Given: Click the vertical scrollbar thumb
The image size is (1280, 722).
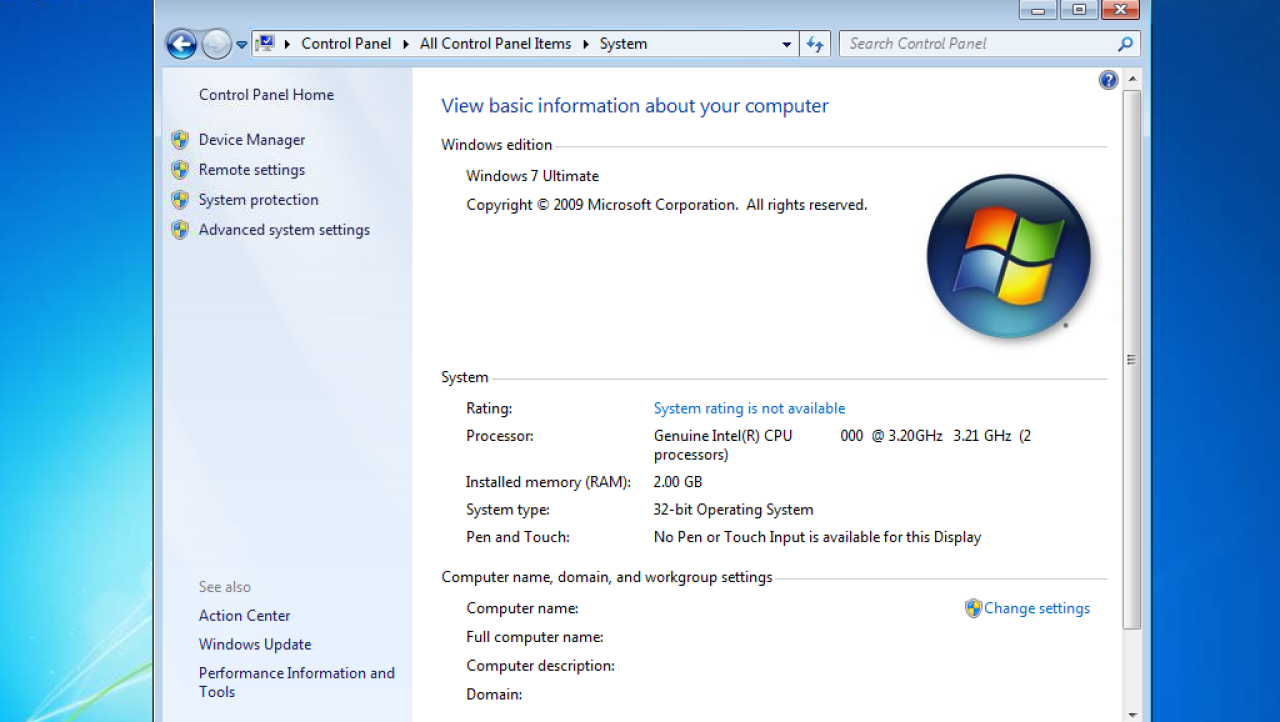Looking at the screenshot, I should click(x=1132, y=360).
